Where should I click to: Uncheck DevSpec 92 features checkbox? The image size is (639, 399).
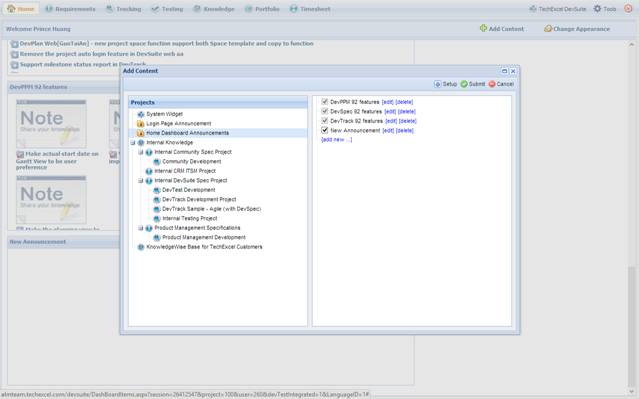point(324,111)
